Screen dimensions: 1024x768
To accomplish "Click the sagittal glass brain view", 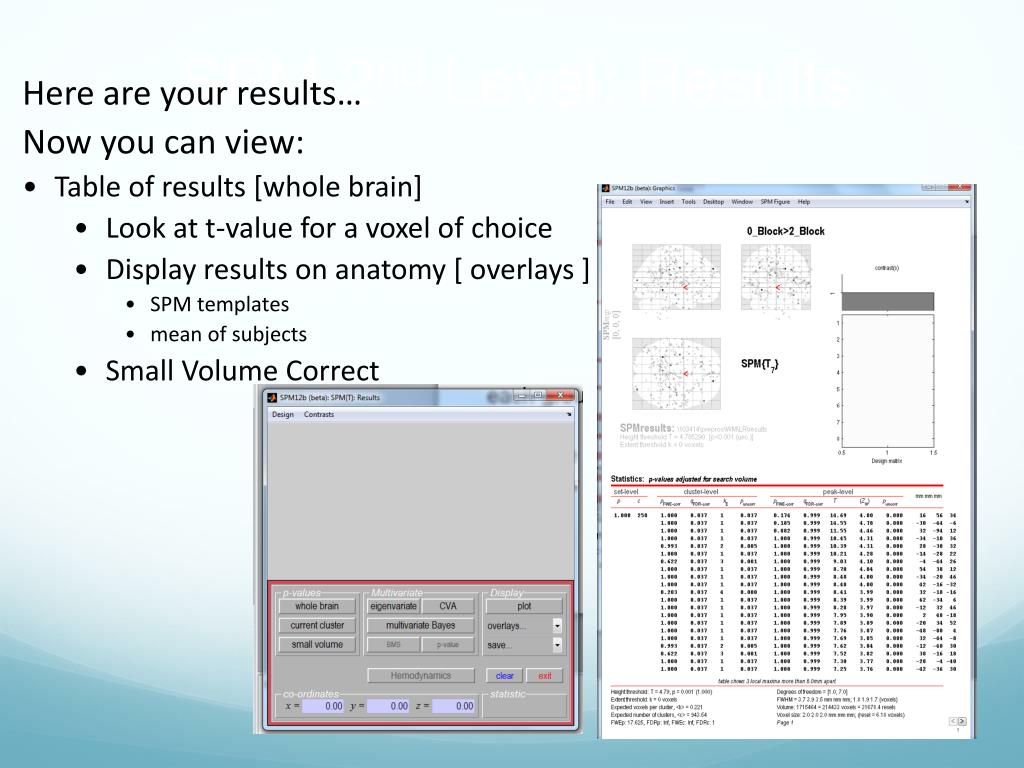I will [x=677, y=276].
